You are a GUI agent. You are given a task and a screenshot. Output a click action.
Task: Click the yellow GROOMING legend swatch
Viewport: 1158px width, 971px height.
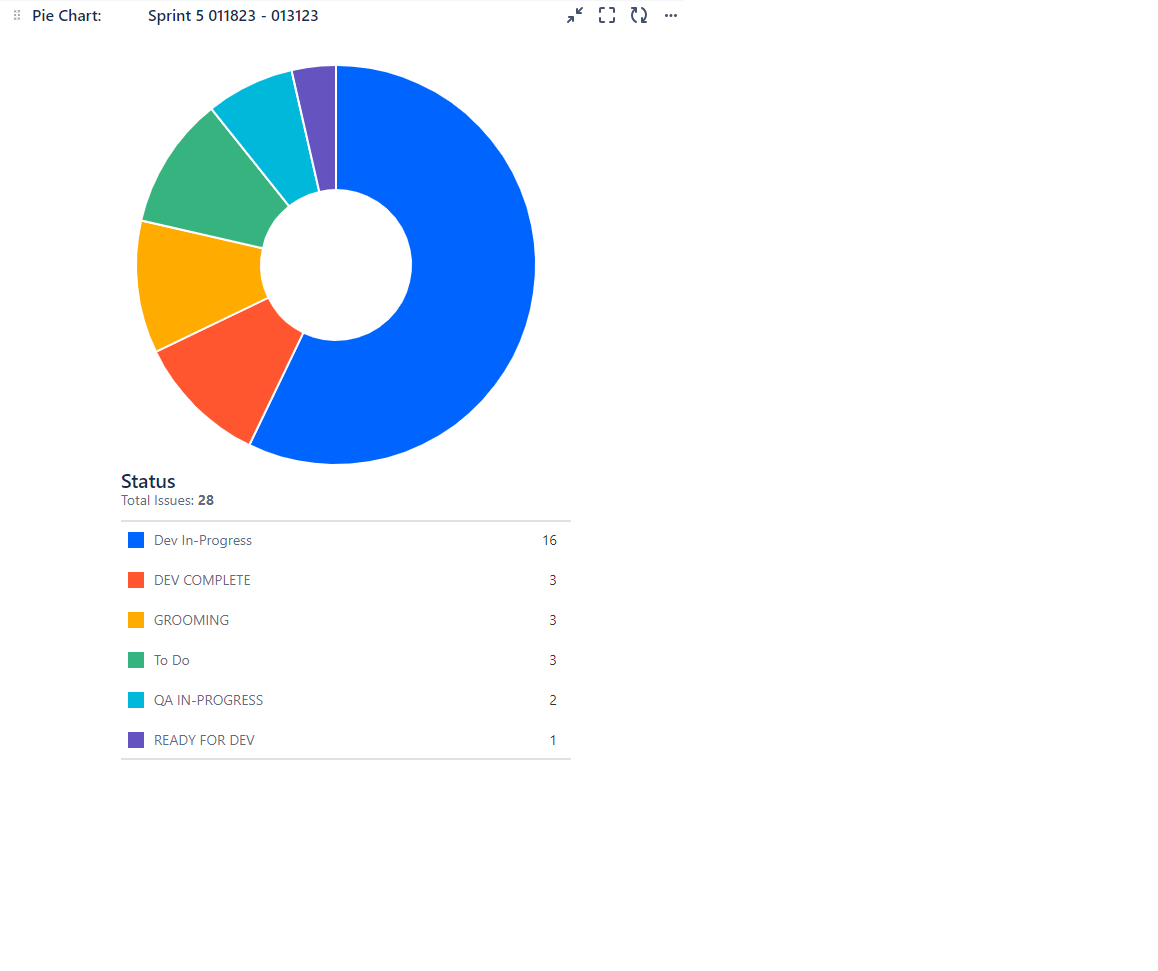click(136, 620)
